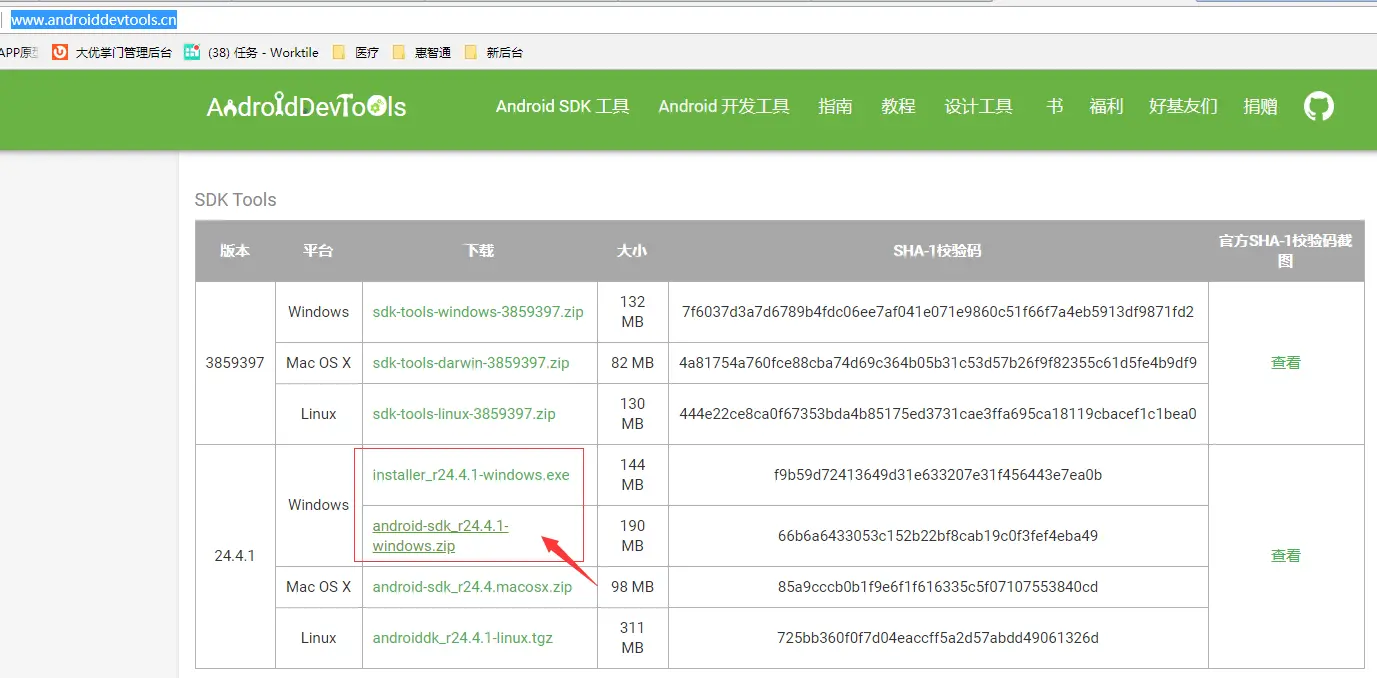Open the GitHub icon in header
This screenshot has width=1377, height=678.
tap(1319, 106)
